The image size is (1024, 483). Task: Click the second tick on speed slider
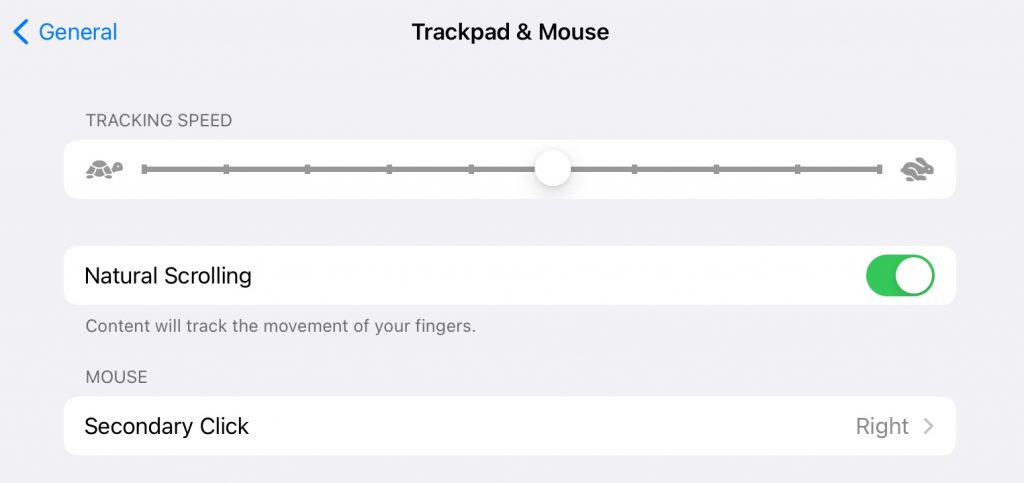click(226, 169)
